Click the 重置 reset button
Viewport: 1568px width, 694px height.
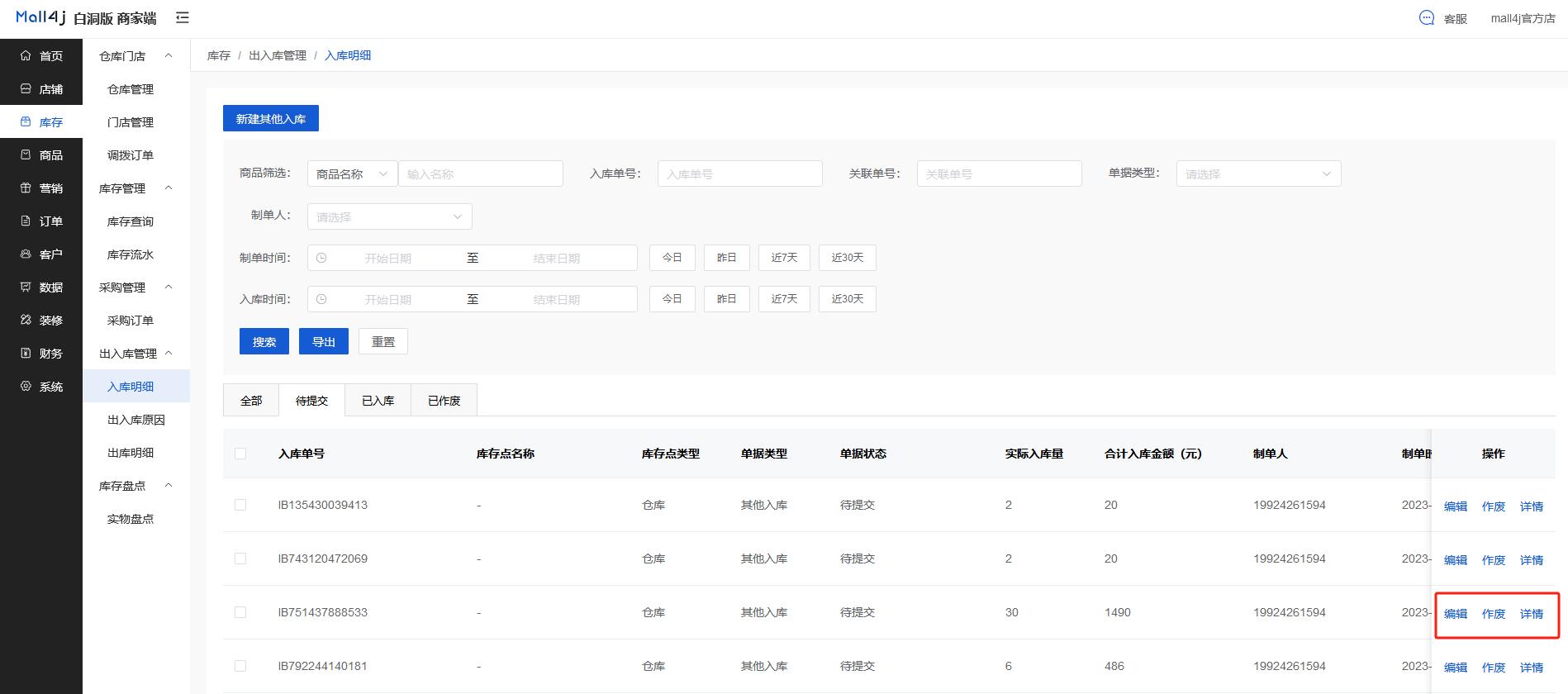pos(383,341)
